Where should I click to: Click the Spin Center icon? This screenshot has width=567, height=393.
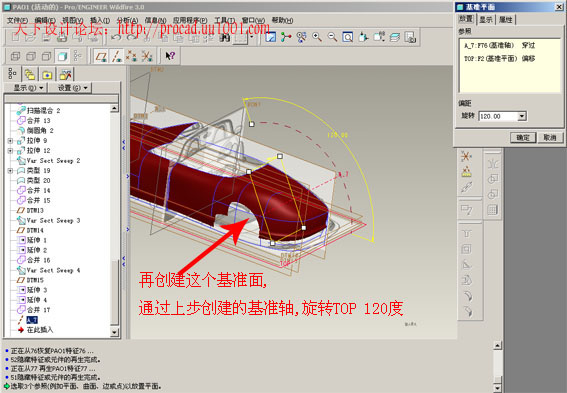pyautogui.click(x=286, y=37)
